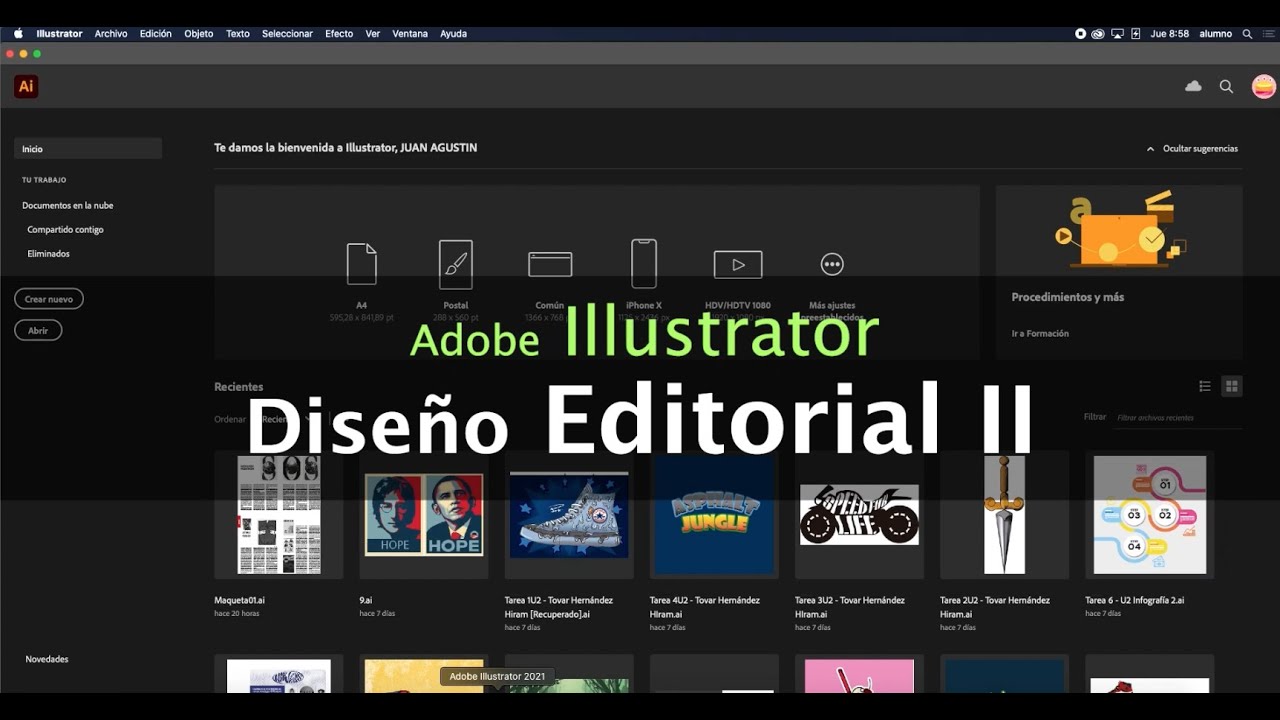Open the Edición menu
The height and width of the screenshot is (720, 1280).
point(155,33)
